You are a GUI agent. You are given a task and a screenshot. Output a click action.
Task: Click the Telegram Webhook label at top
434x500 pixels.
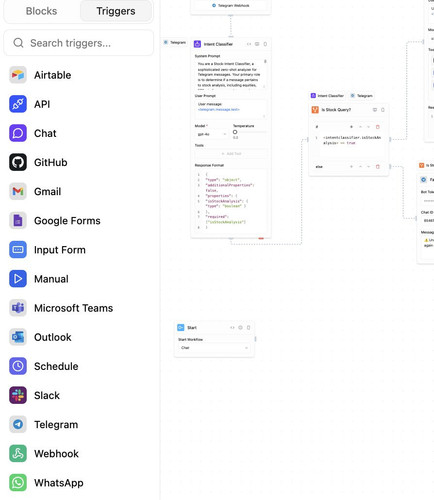(231, 5)
